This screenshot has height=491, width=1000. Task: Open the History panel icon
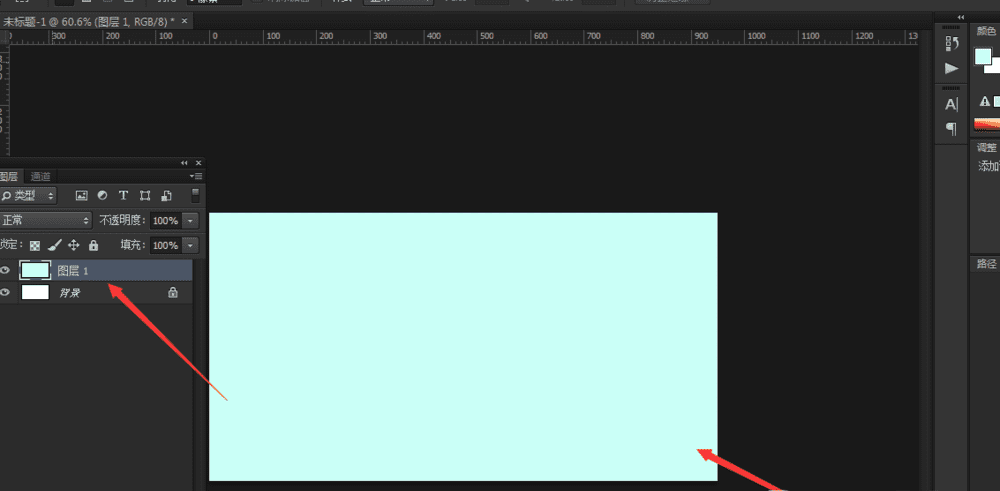(952, 43)
